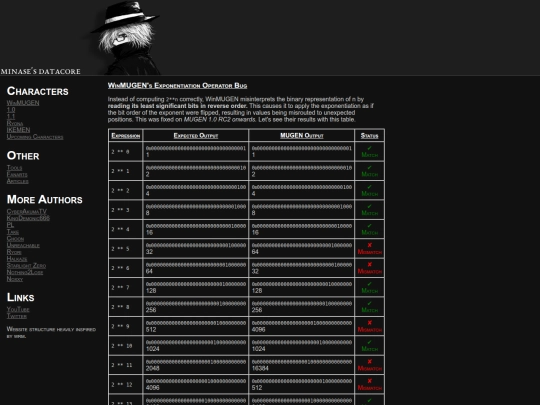The width and height of the screenshot is (540, 405).
Task: Click the green check for 2 ** 8
Action: [x=370, y=303]
